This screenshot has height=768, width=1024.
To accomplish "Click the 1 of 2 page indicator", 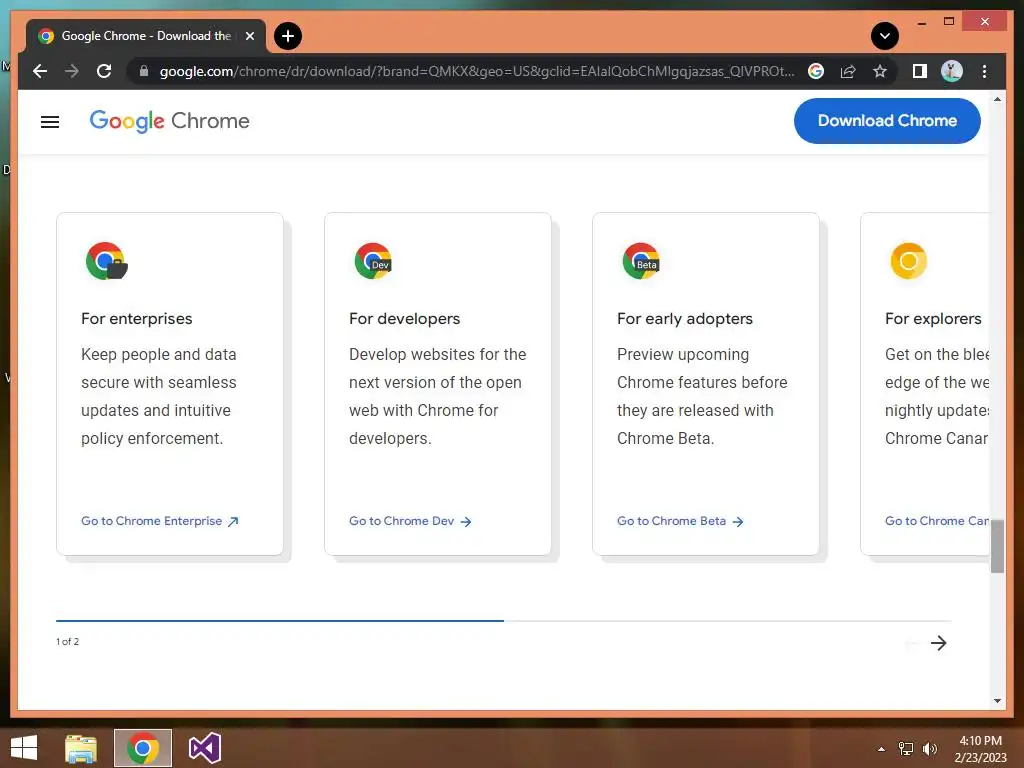I will coord(67,642).
